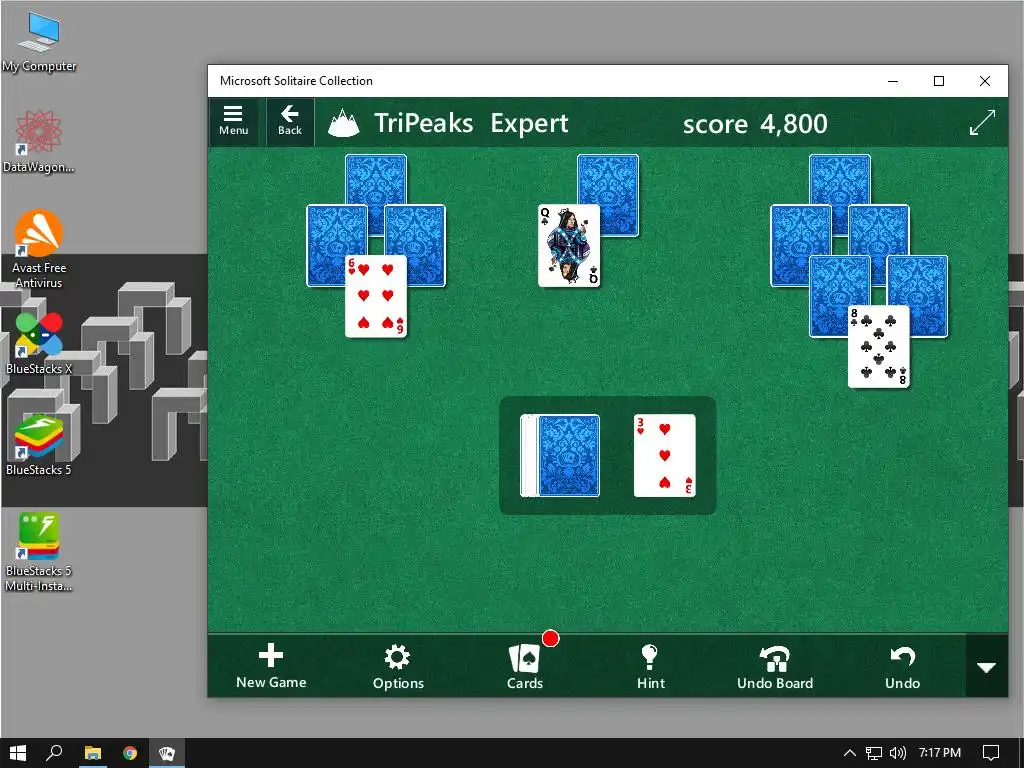The width and height of the screenshot is (1024, 768).
Task: Click the TriPeaks mountain logo icon
Action: (x=344, y=123)
